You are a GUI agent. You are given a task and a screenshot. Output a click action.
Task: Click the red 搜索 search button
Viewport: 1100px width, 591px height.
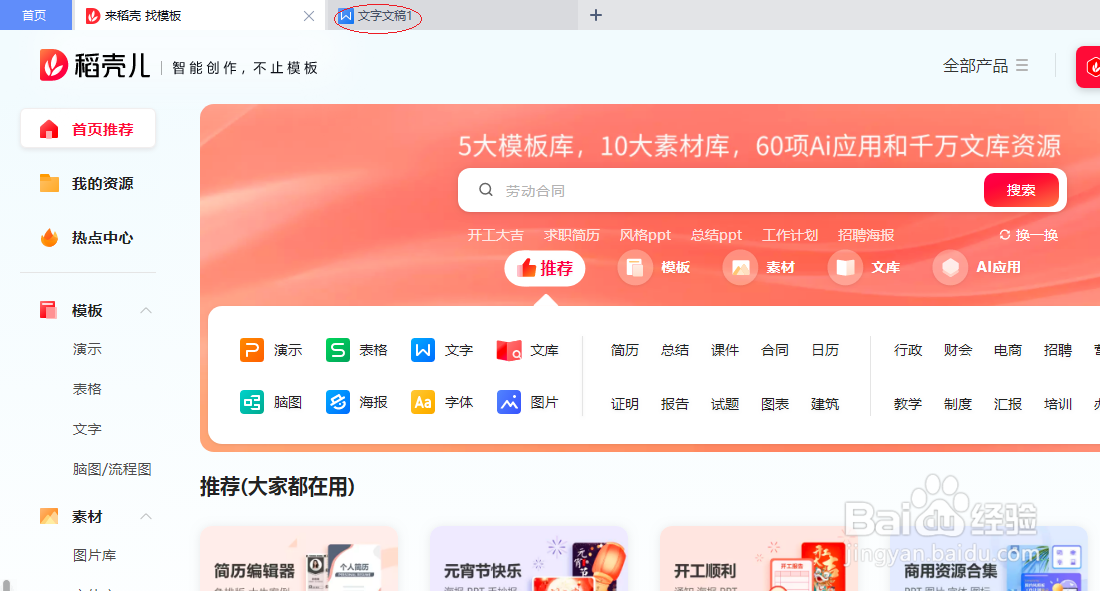tap(1021, 189)
